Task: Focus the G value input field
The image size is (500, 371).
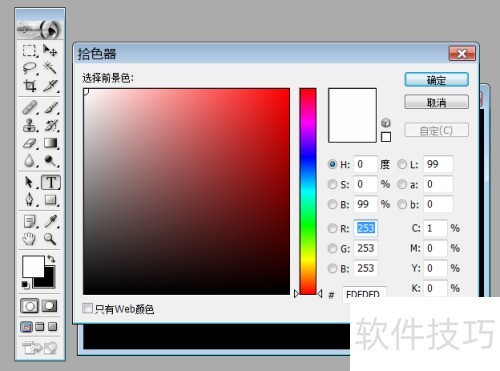Action: [365, 248]
